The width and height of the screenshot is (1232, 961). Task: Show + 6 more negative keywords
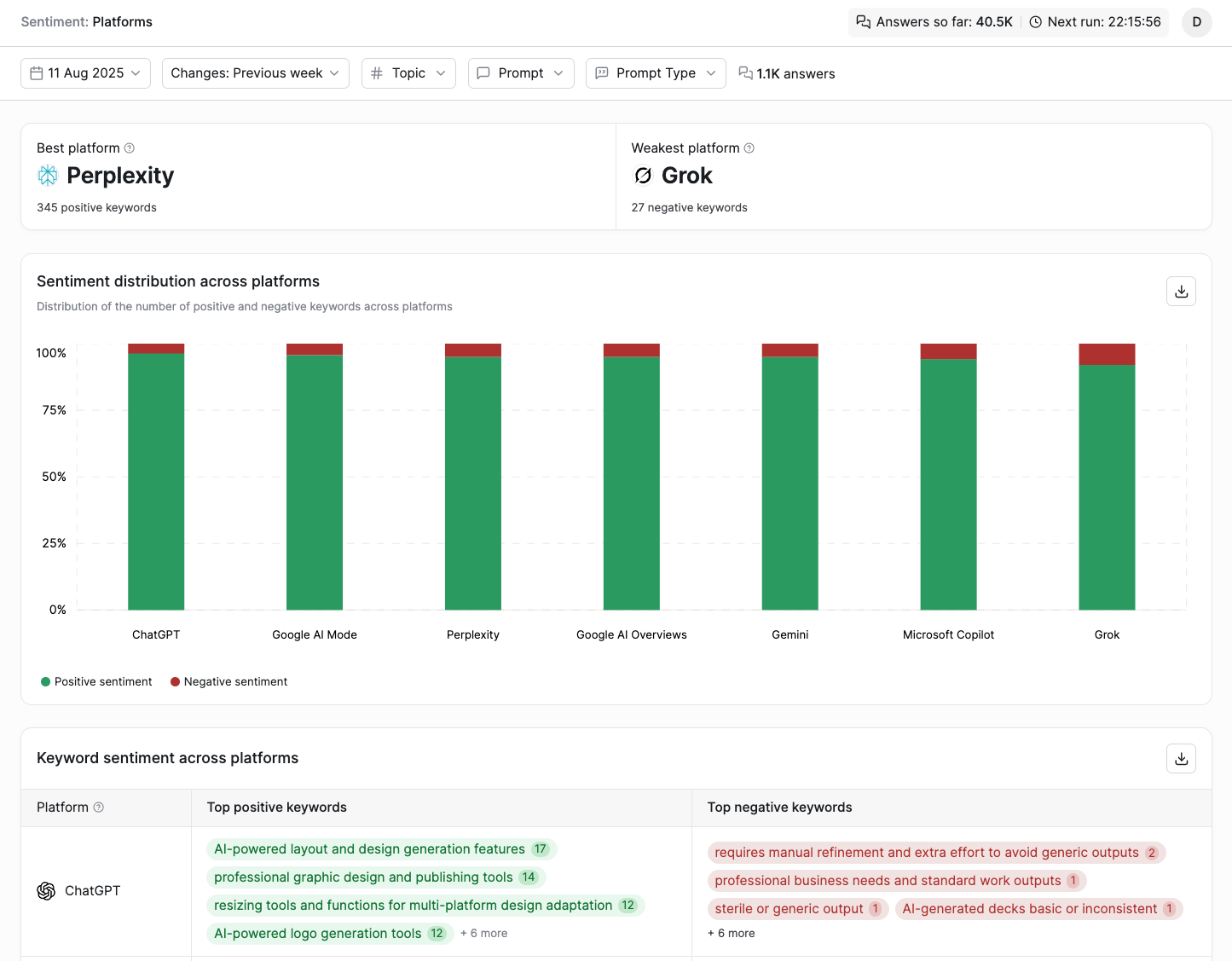(731, 934)
